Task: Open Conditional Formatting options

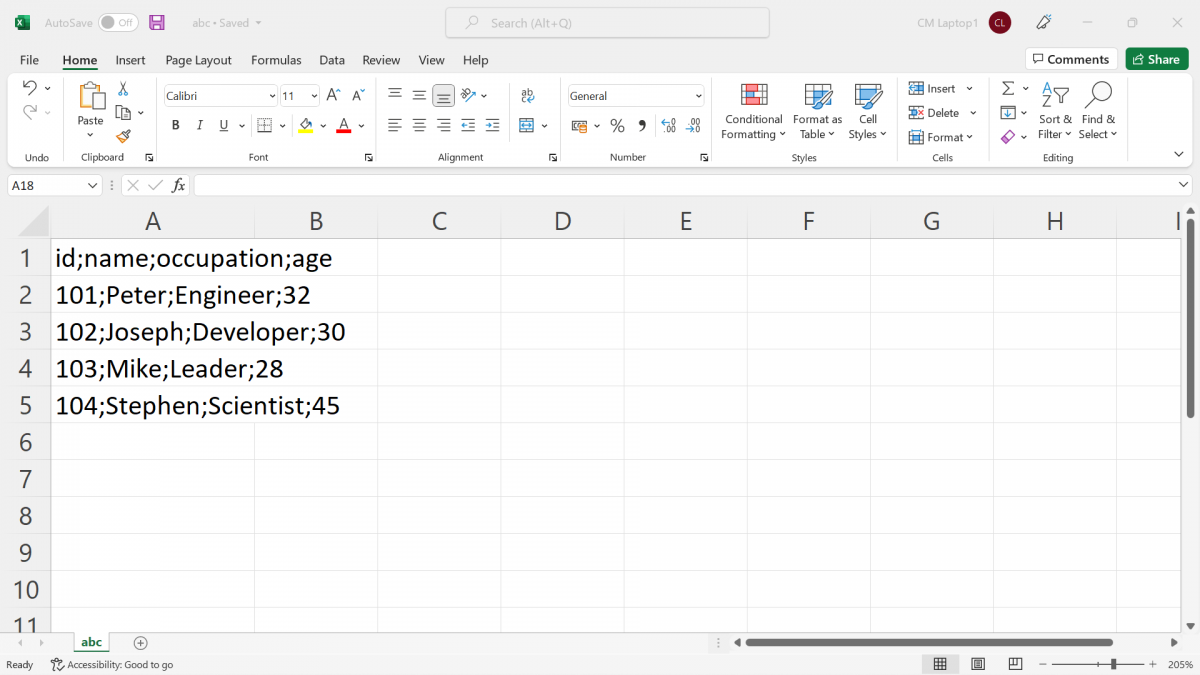Action: [753, 111]
